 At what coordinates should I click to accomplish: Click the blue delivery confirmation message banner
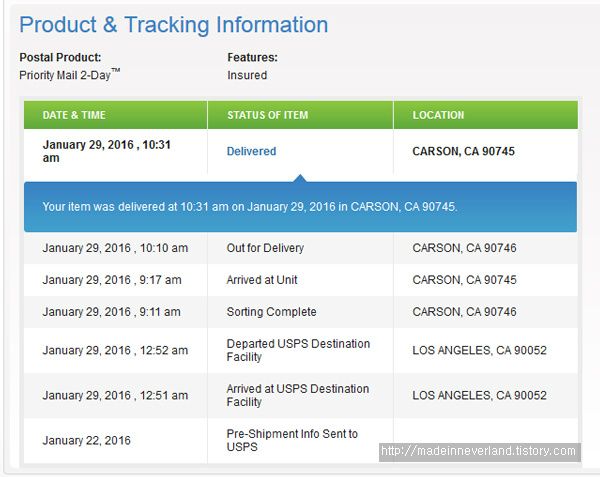coord(300,207)
